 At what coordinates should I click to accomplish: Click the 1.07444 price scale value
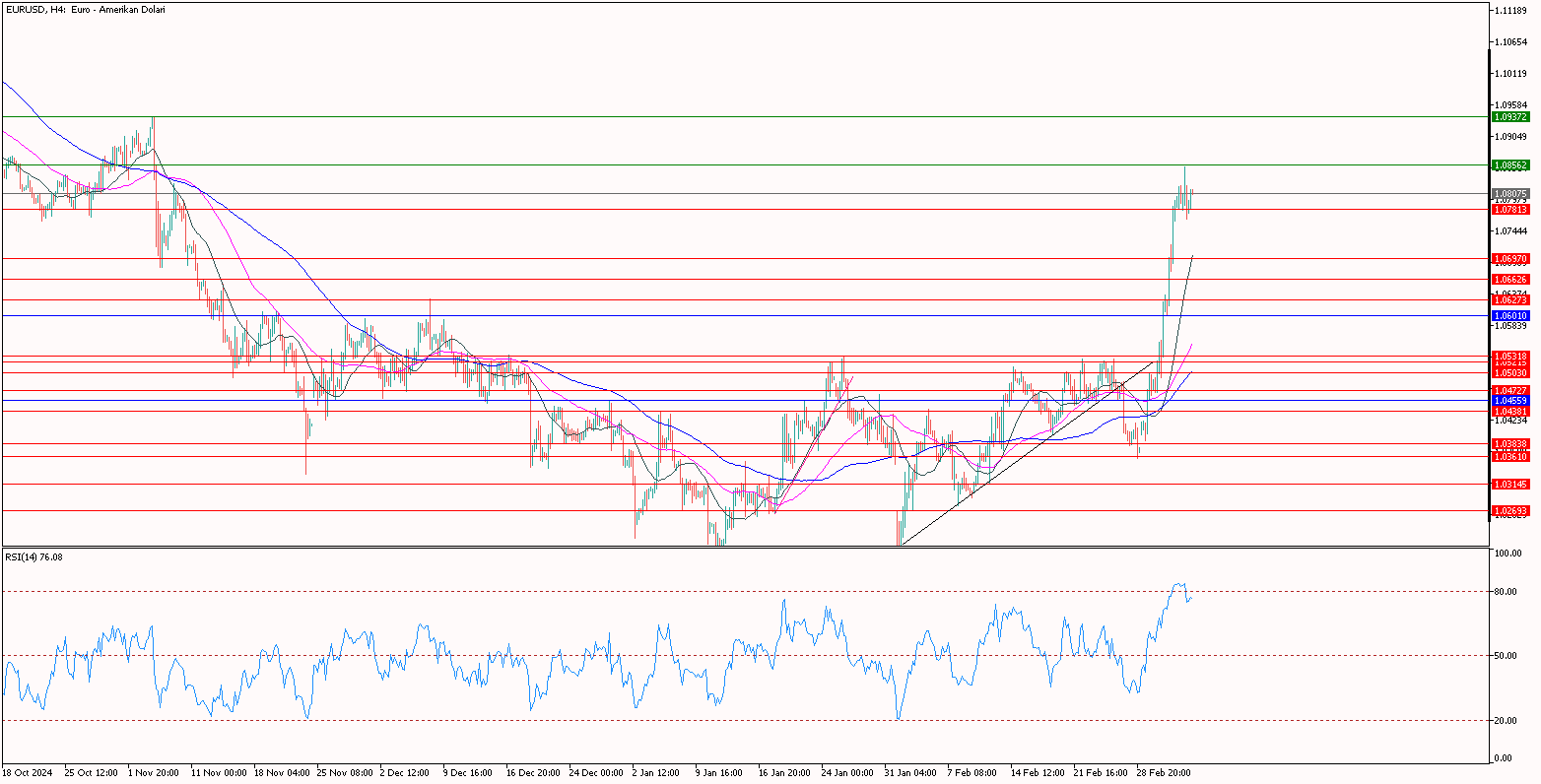pyautogui.click(x=1510, y=230)
